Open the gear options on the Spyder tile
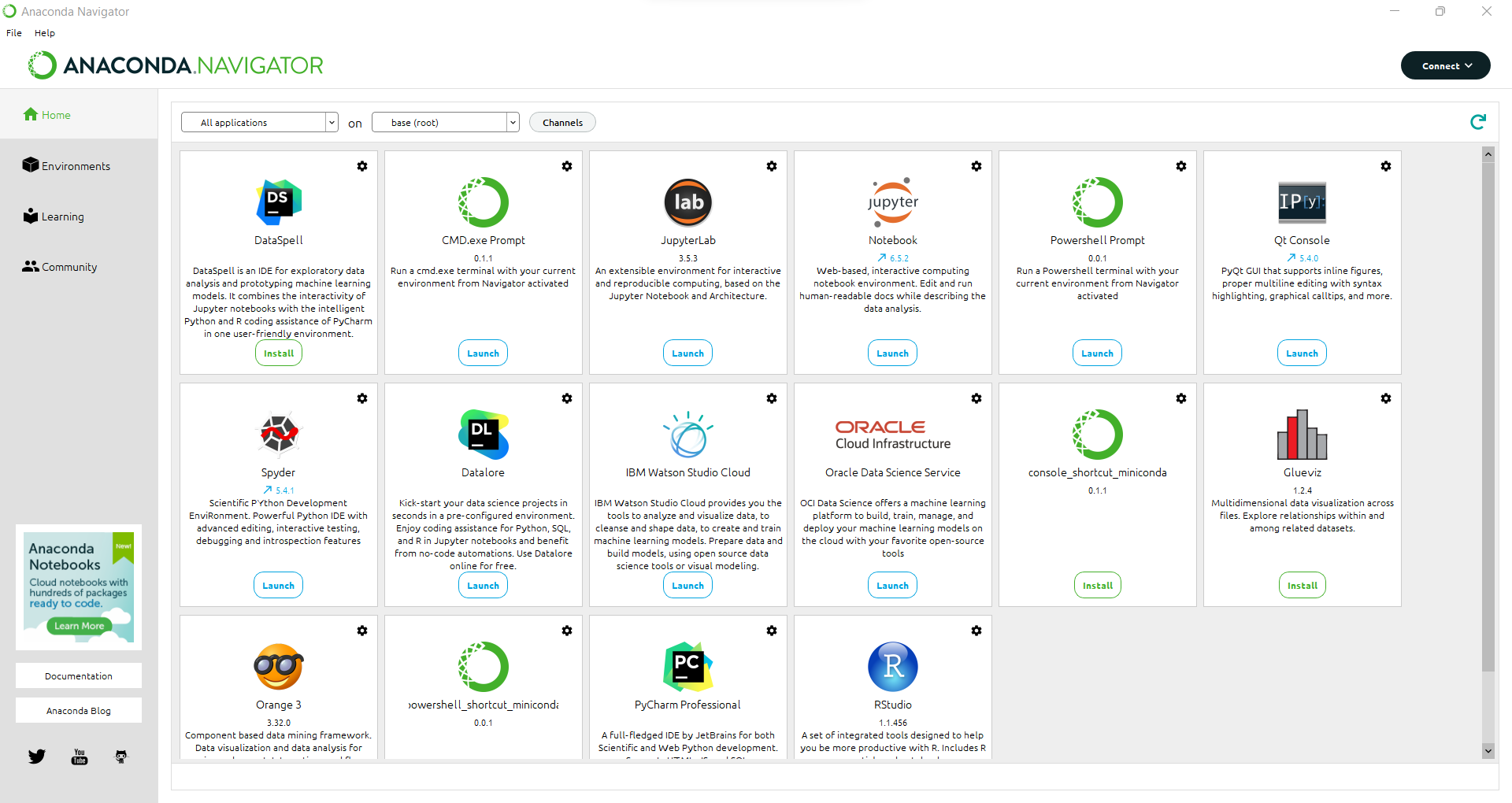Viewport: 1512px width, 803px height. (x=362, y=398)
